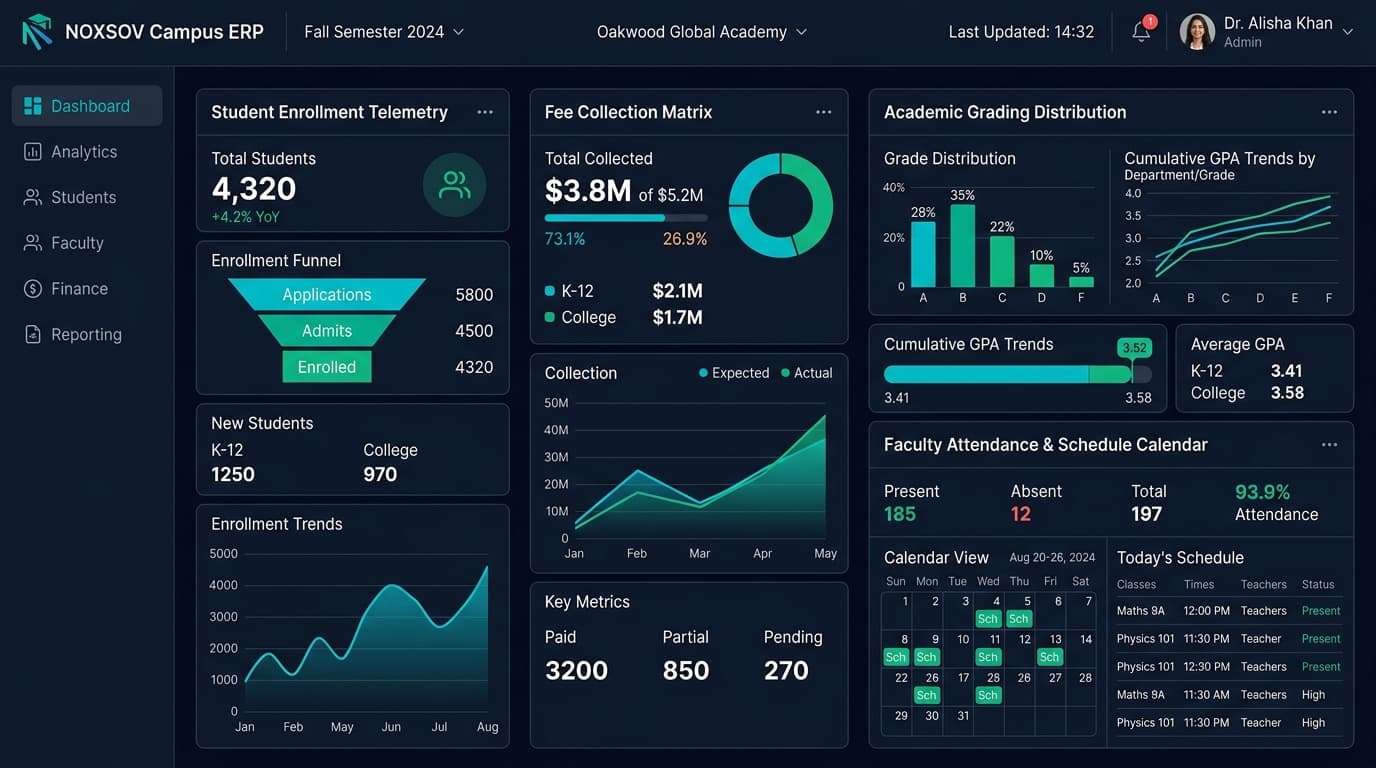Open the Oakwood Global Academy selector

tap(702, 32)
